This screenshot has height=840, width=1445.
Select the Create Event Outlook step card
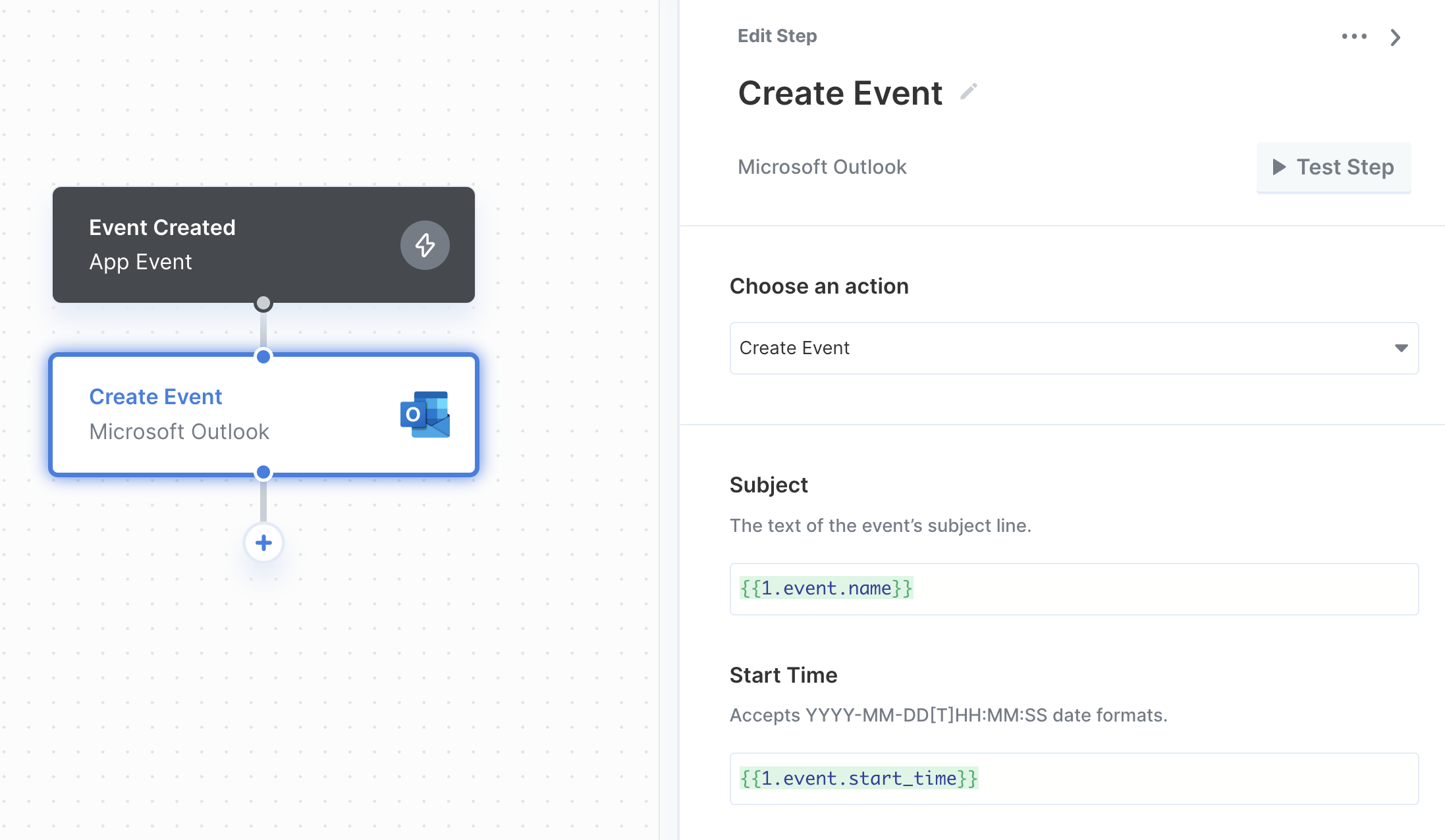(x=263, y=415)
